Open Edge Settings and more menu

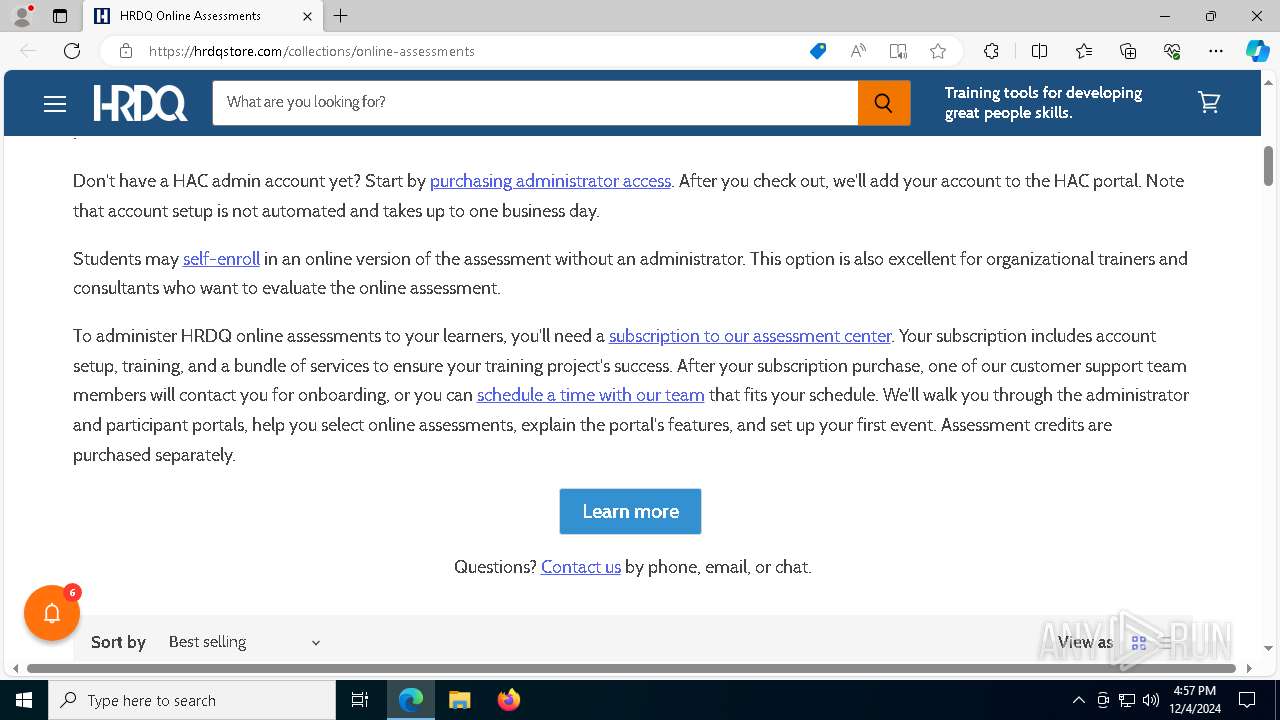1216,51
